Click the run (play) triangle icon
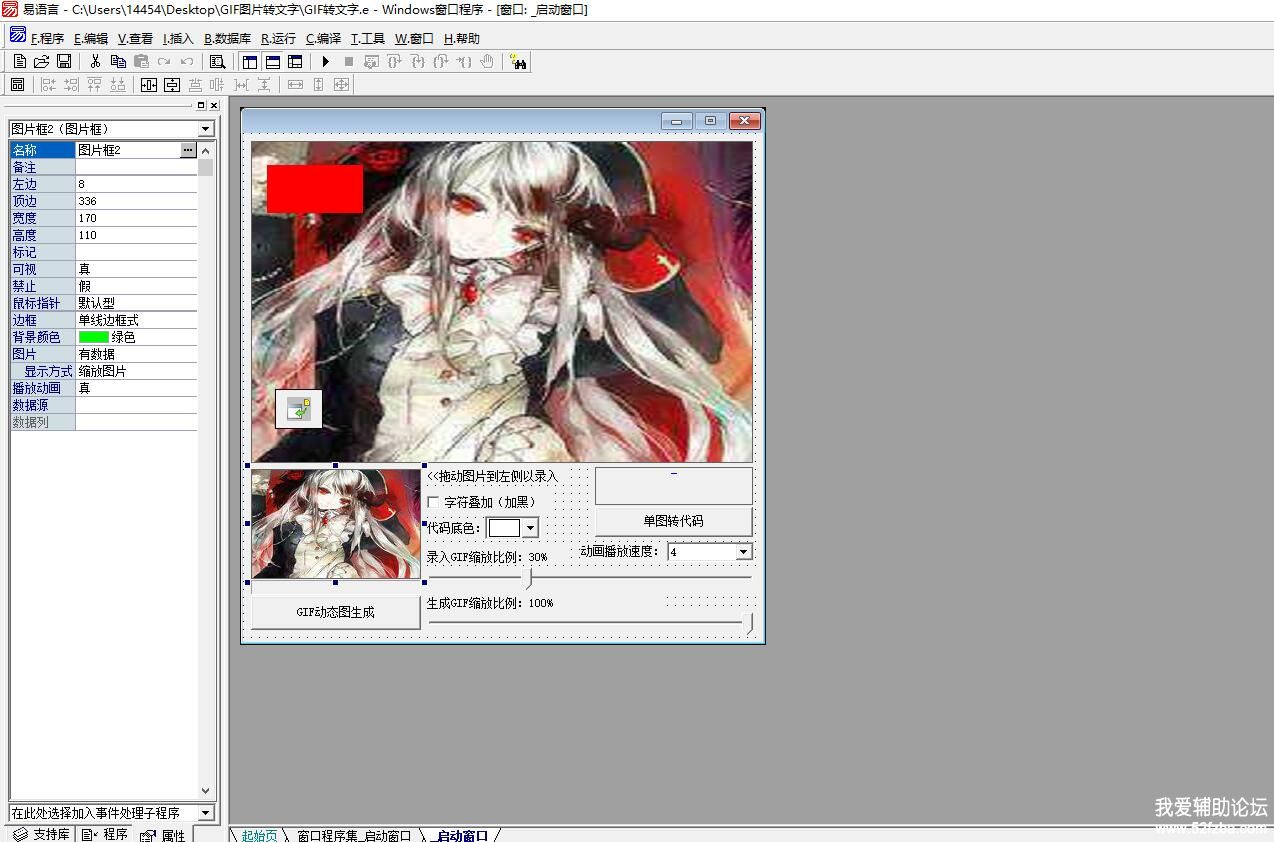 pyautogui.click(x=325, y=62)
